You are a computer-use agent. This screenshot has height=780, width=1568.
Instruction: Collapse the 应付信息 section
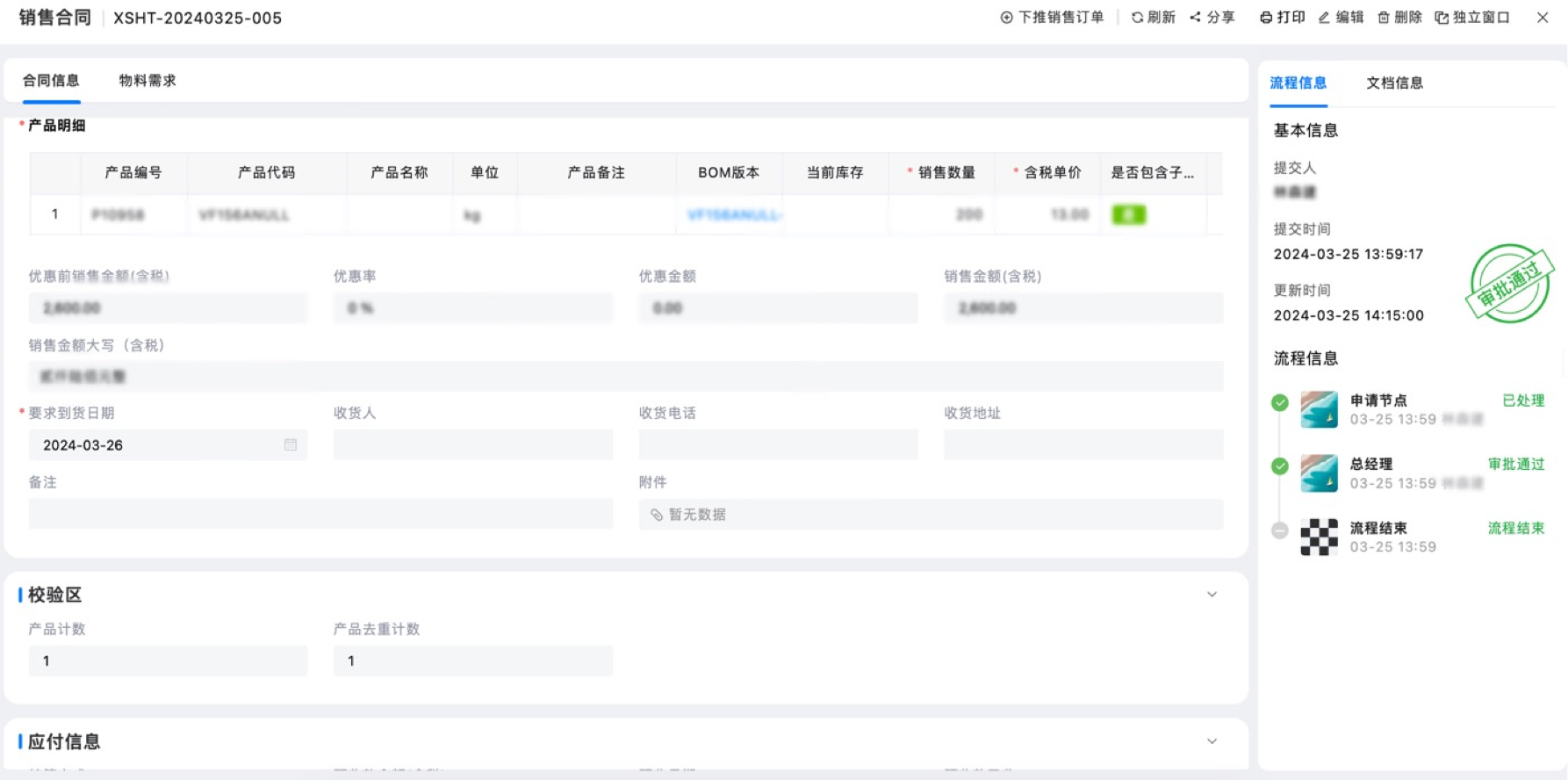(1212, 741)
